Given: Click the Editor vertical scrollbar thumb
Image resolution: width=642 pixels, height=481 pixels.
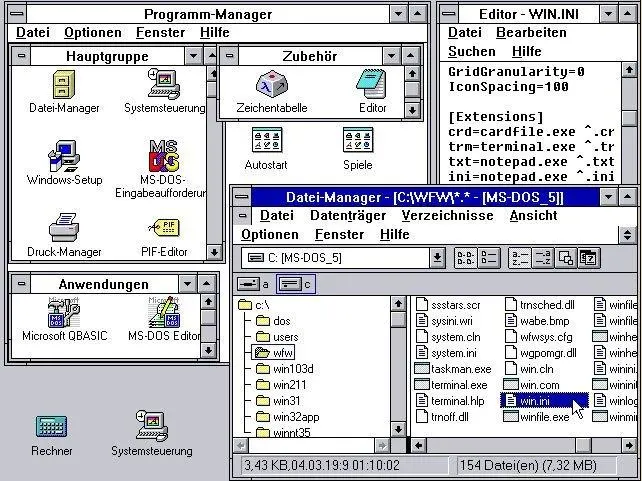Looking at the screenshot, I should pos(628,118).
